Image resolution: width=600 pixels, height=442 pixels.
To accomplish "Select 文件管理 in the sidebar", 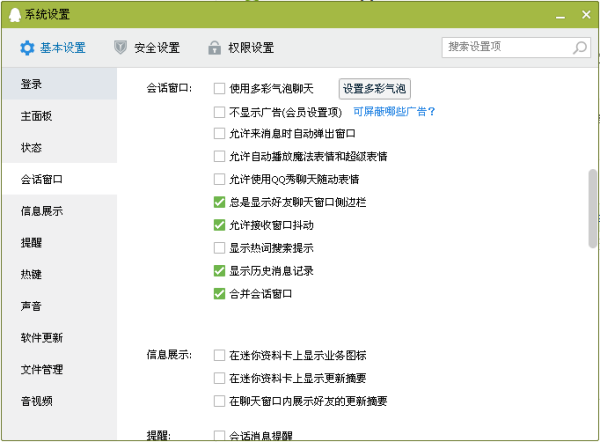I will pos(59,369).
